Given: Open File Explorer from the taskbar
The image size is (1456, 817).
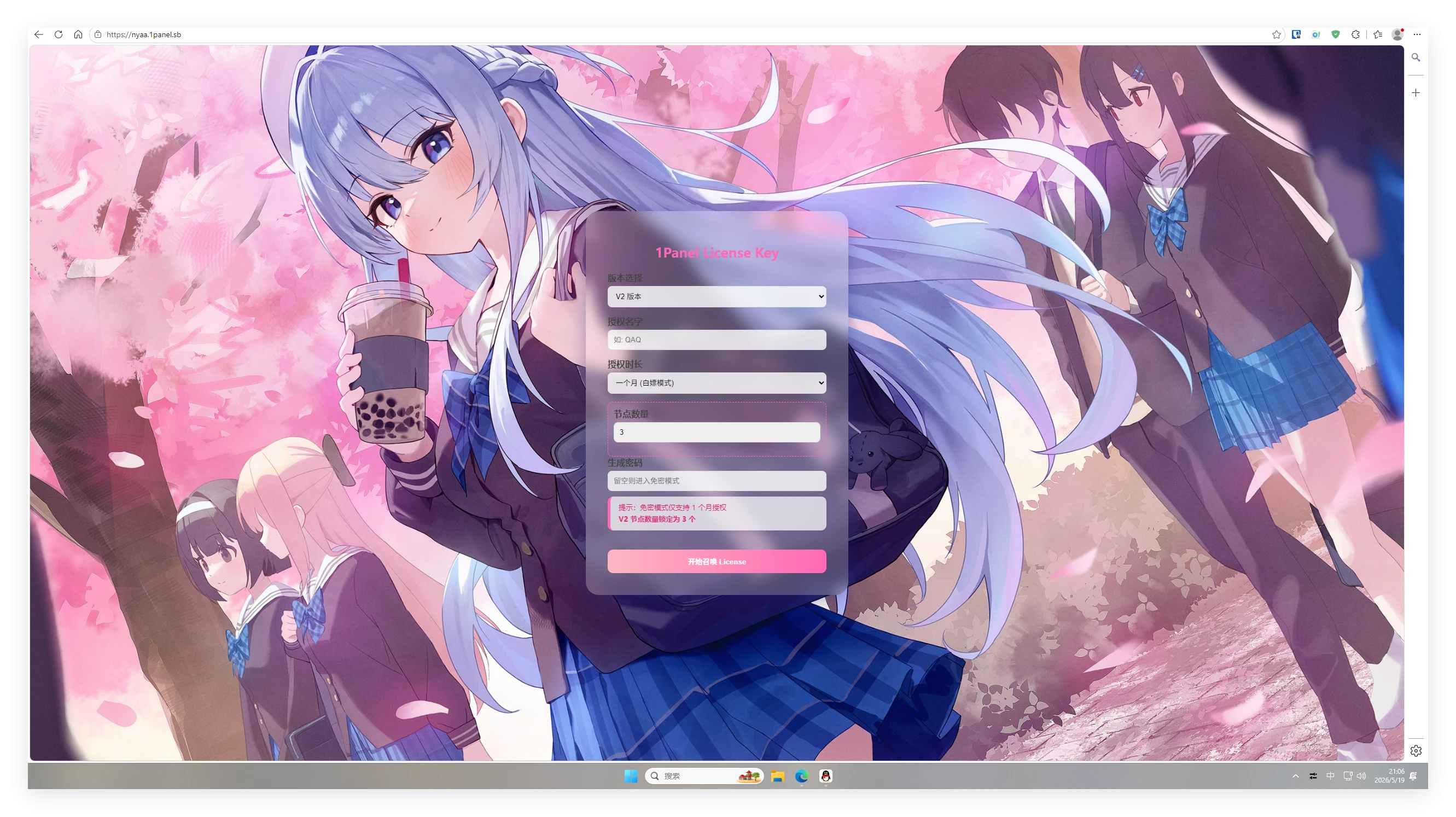Looking at the screenshot, I should (x=778, y=776).
